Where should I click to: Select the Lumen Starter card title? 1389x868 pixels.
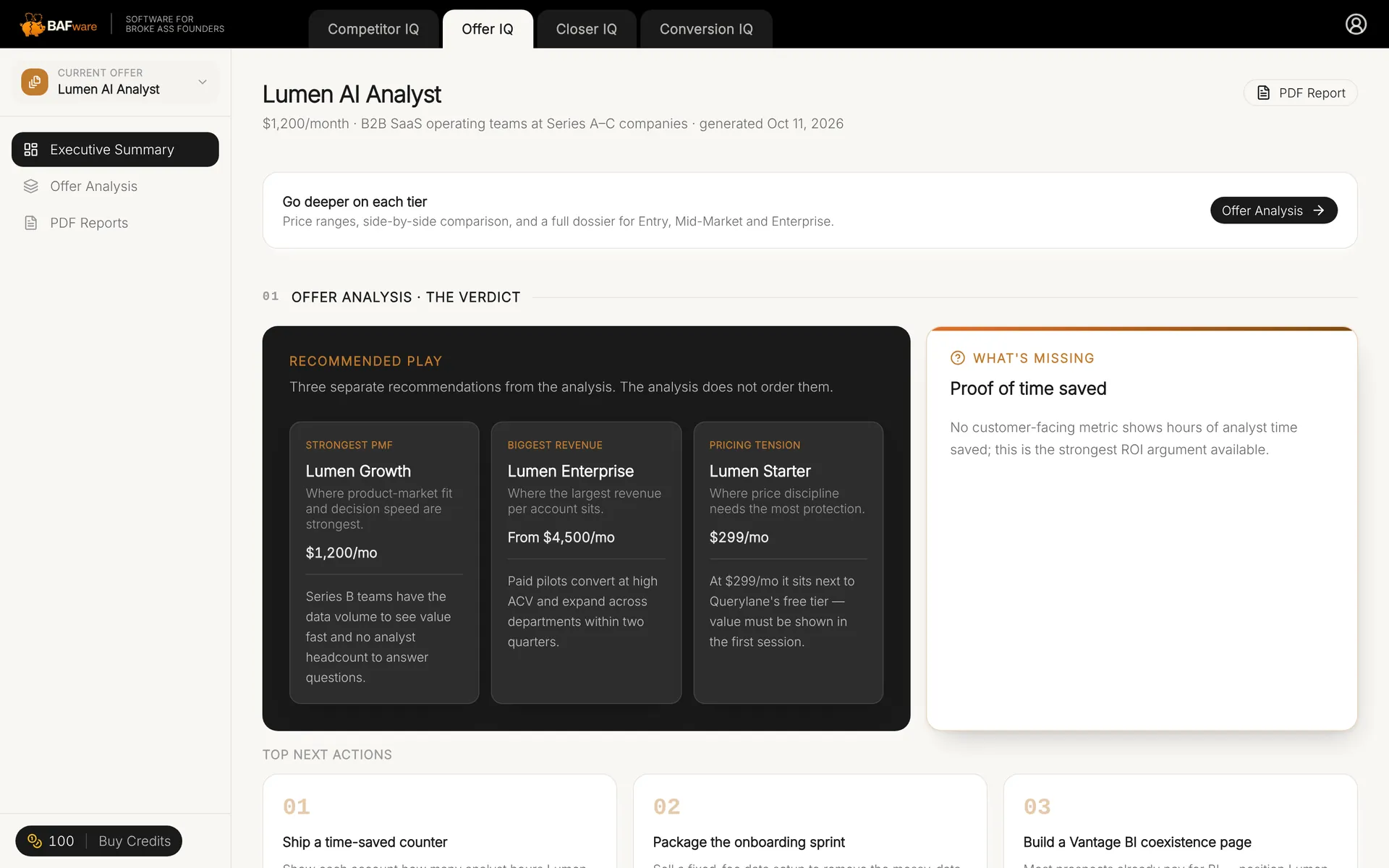(x=760, y=471)
